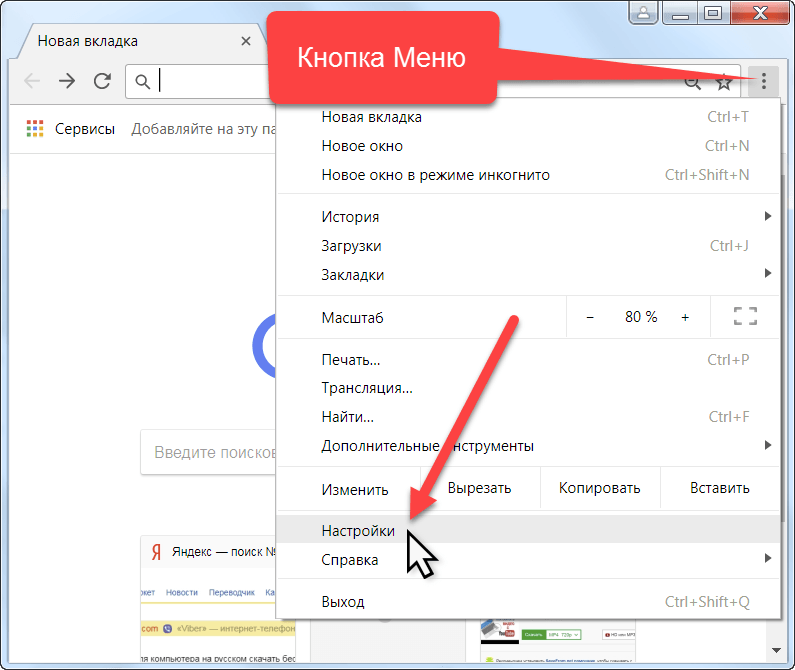Screen dimensions: 795x670
Task: Click the Вставить button
Action: [720, 488]
